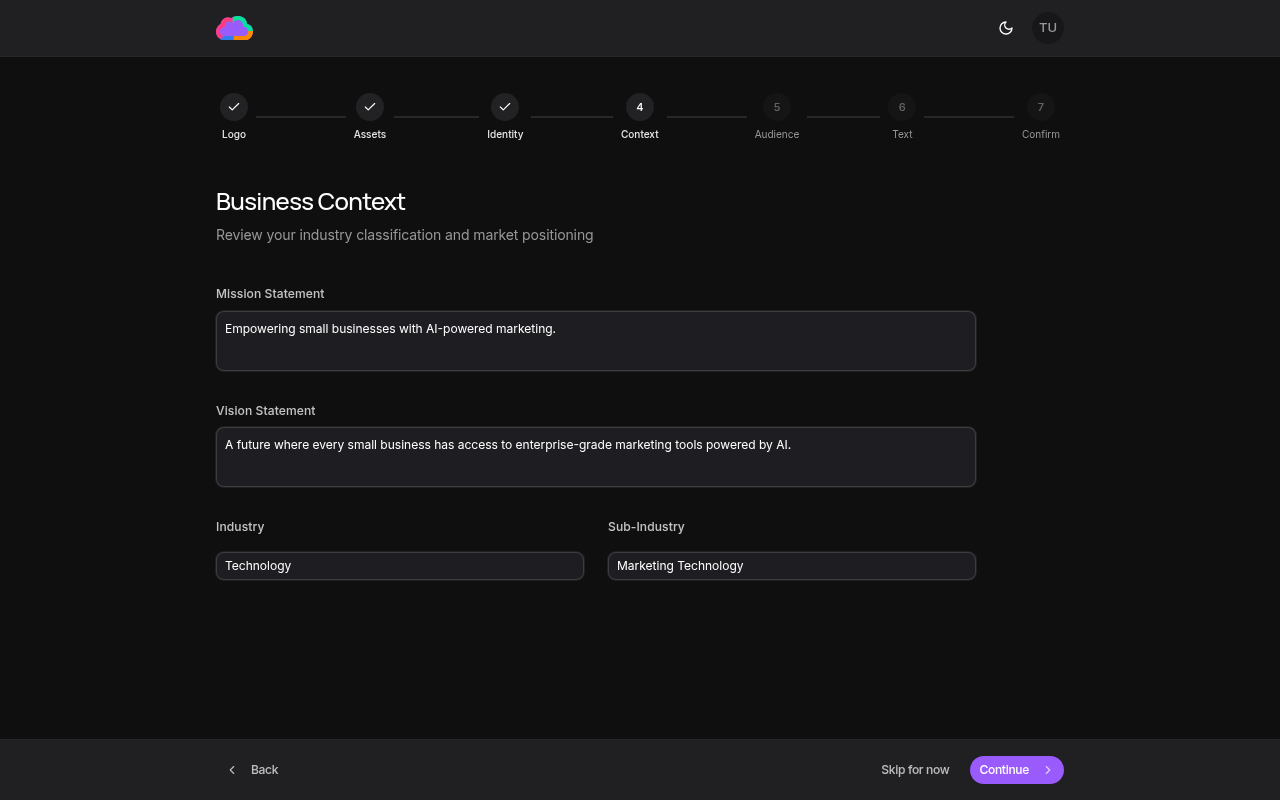Go Back to the previous step
The image size is (1280, 800).
[x=253, y=770]
